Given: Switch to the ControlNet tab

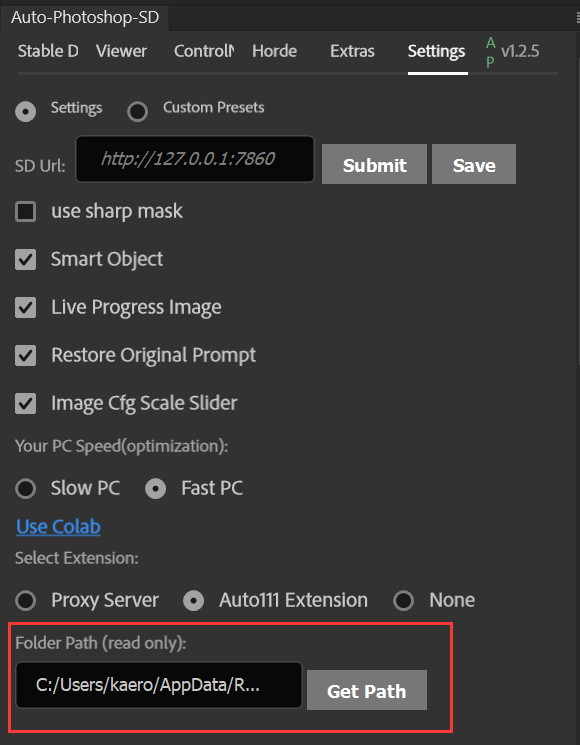Looking at the screenshot, I should (x=204, y=51).
